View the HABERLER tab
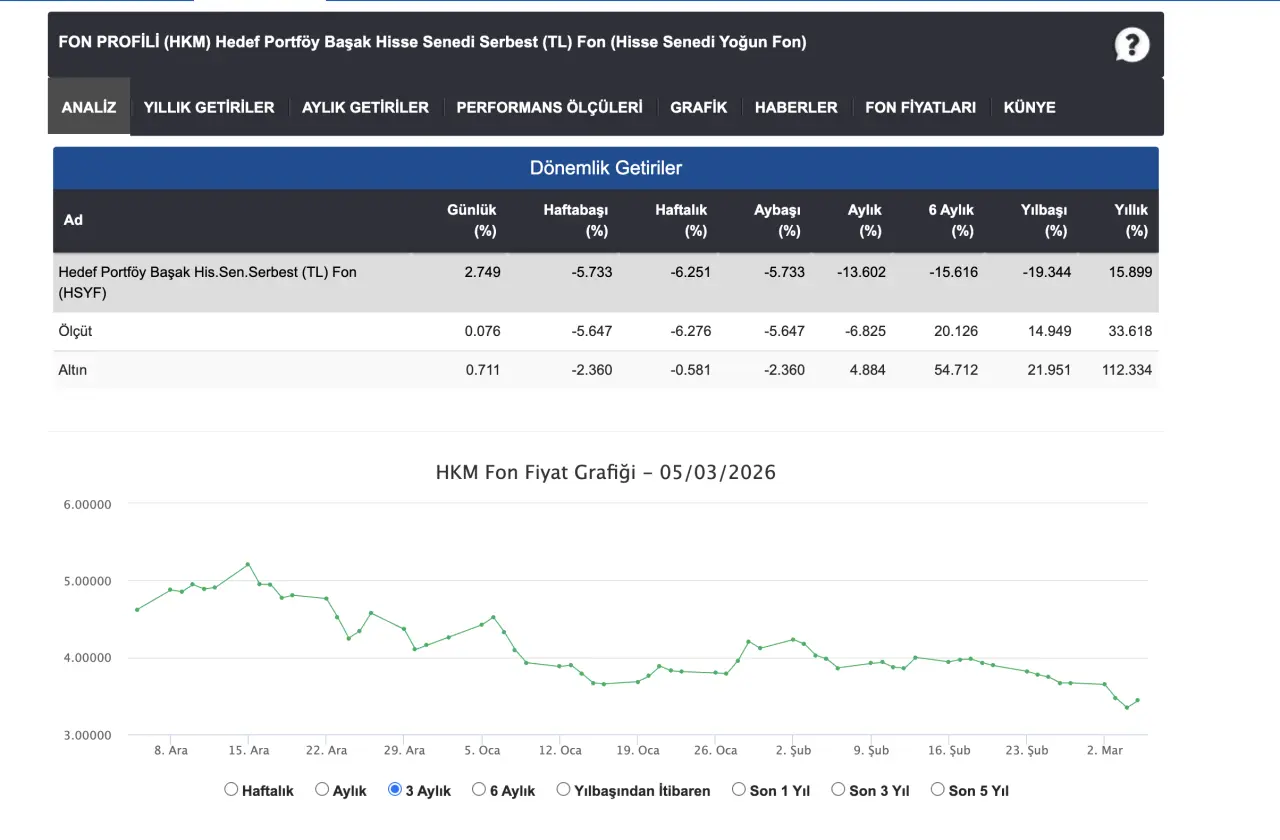This screenshot has height=840, width=1280. pos(796,107)
